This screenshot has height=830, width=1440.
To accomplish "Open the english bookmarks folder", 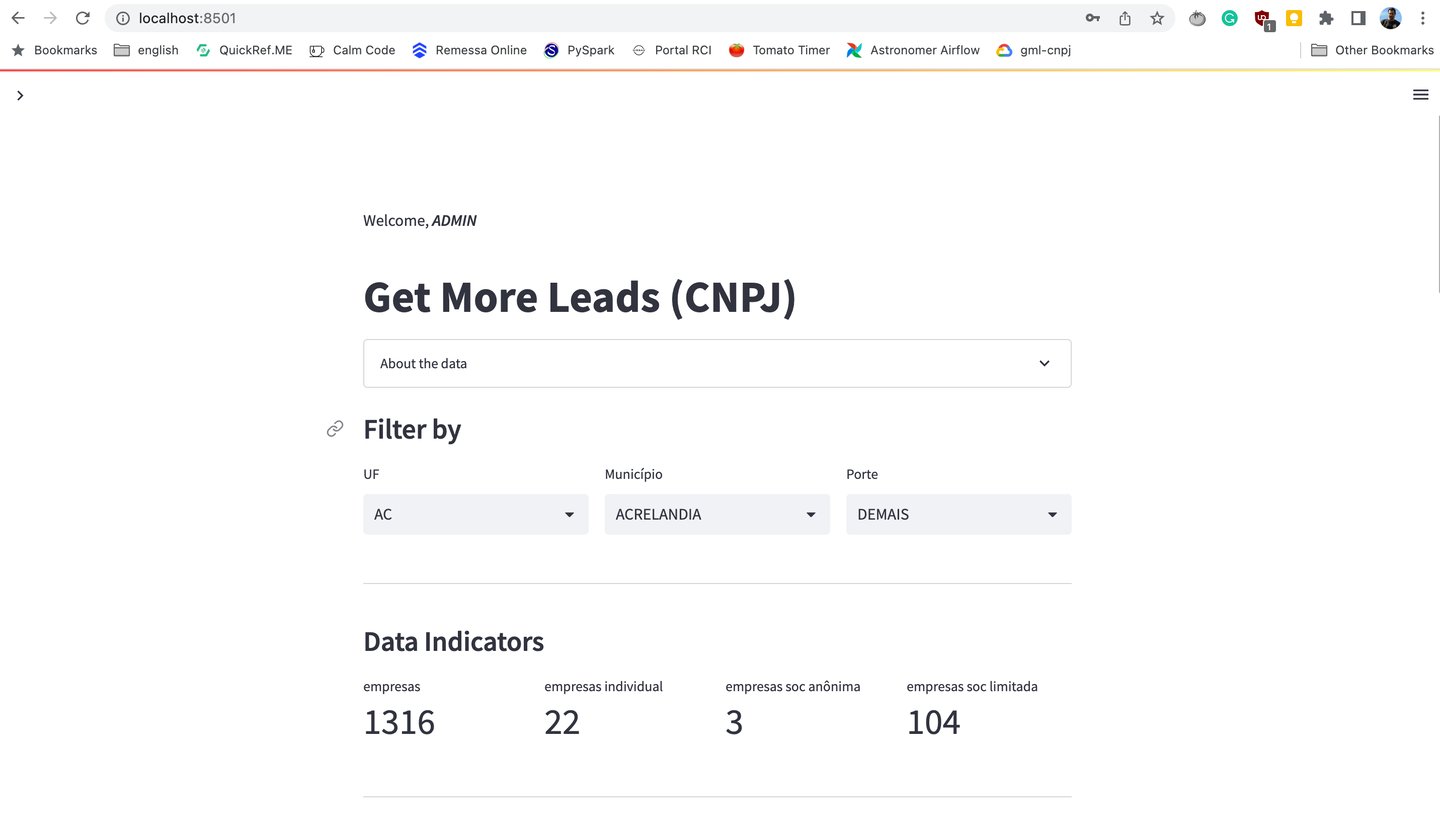I will pyautogui.click(x=146, y=50).
